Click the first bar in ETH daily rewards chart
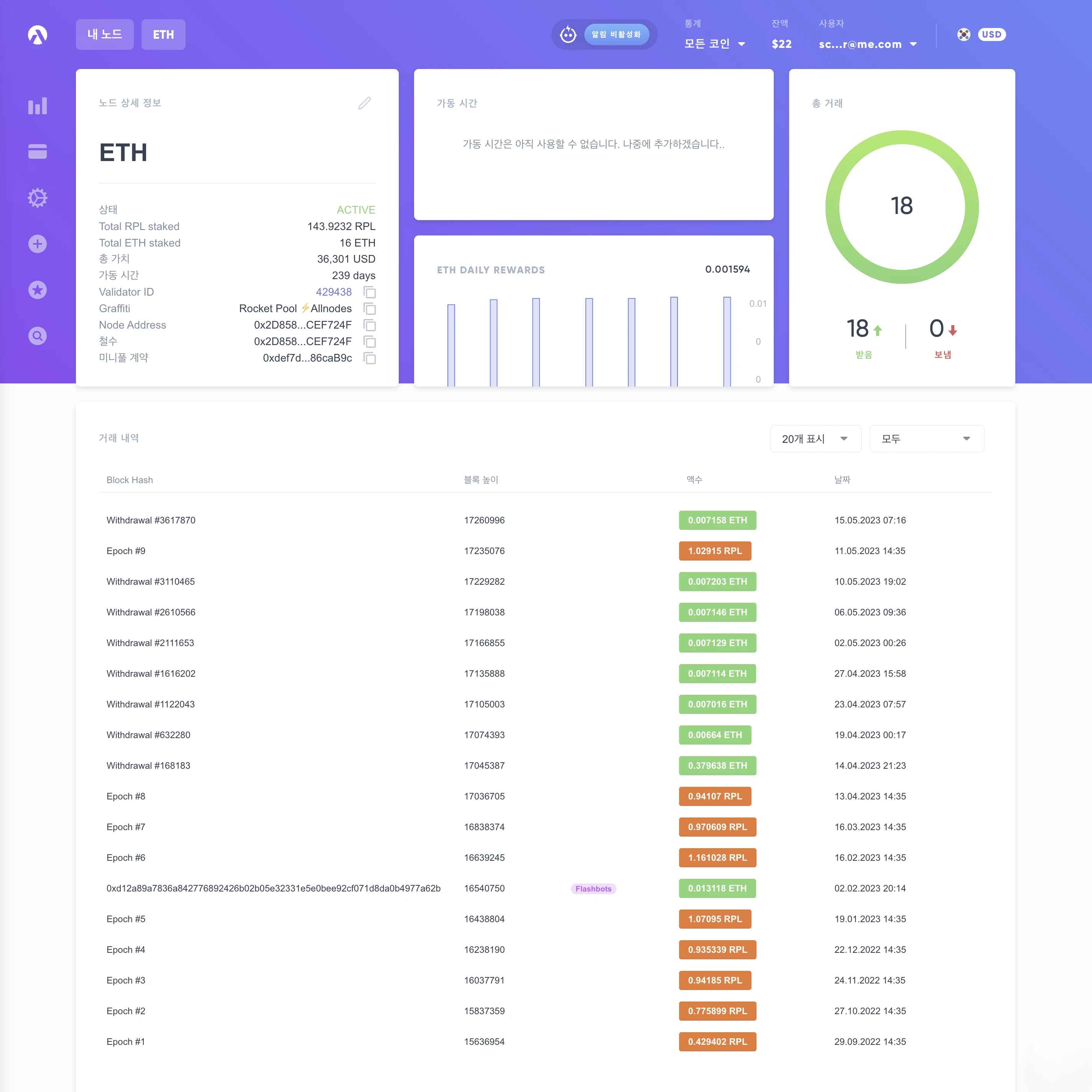 (451, 345)
